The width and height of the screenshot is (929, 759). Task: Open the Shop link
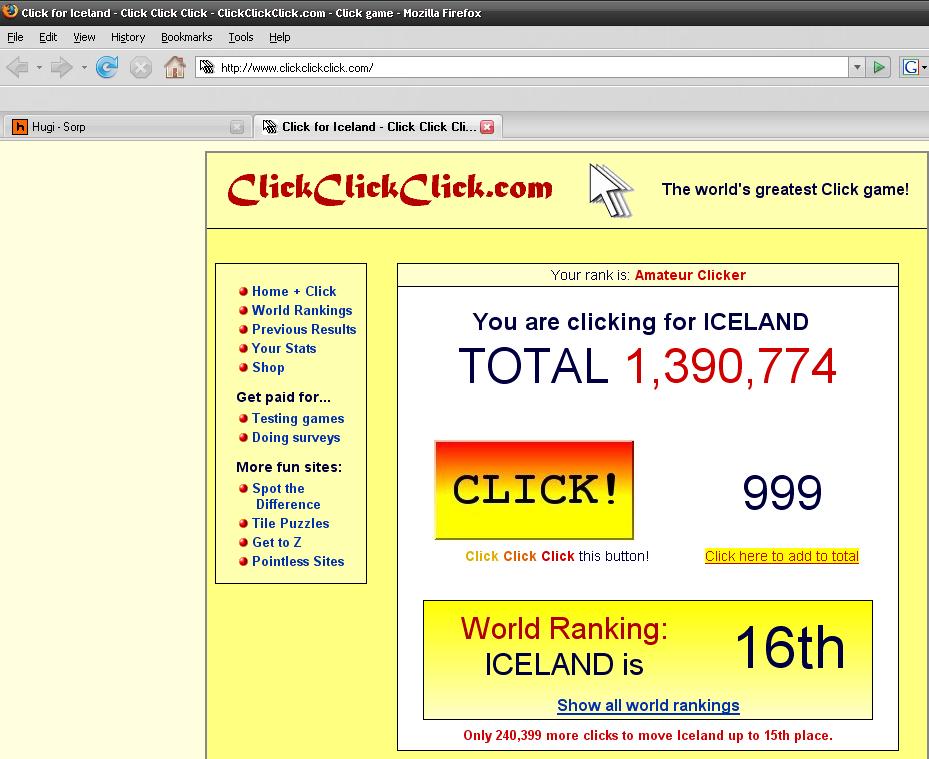pyautogui.click(x=268, y=367)
